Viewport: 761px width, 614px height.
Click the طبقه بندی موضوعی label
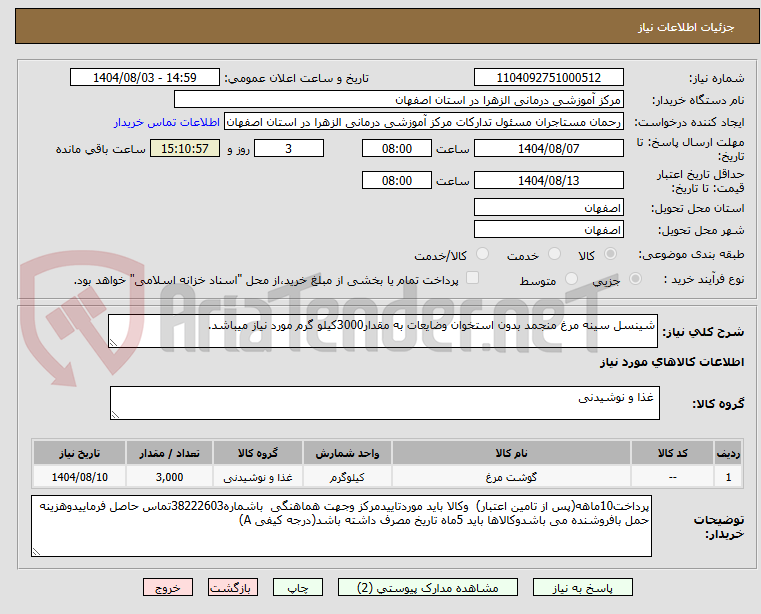point(691,254)
